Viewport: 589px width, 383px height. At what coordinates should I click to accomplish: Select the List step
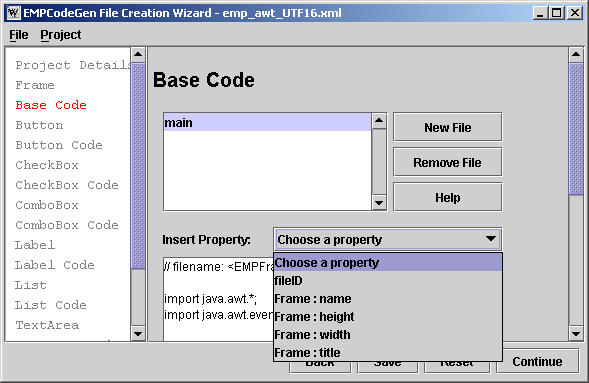(31, 285)
